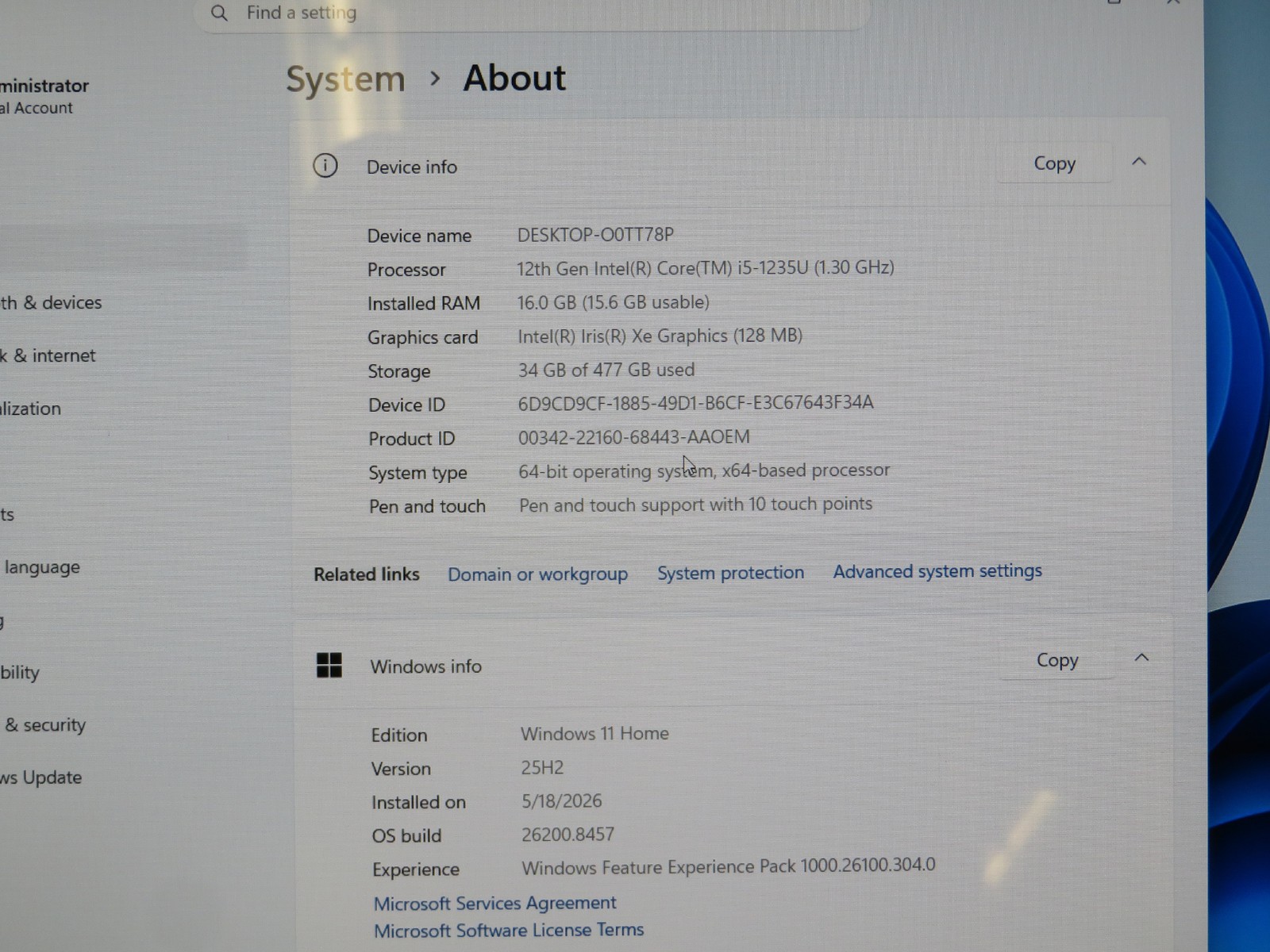Click Edition value Windows 11 Home
The width and height of the screenshot is (1270, 952).
pyautogui.click(x=595, y=734)
